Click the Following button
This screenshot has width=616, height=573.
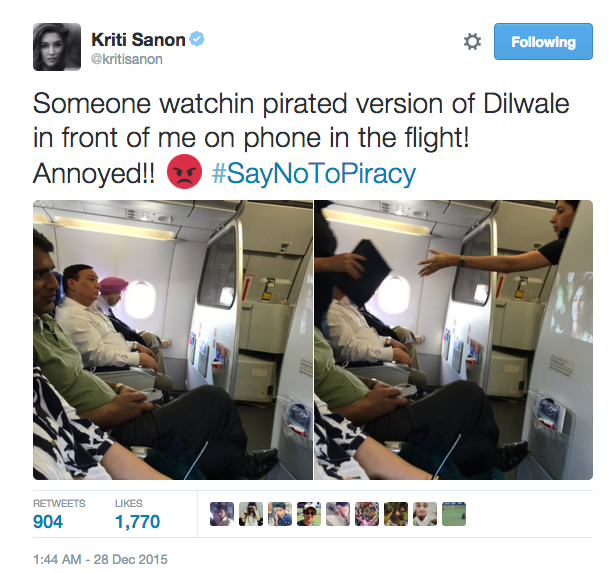(543, 42)
